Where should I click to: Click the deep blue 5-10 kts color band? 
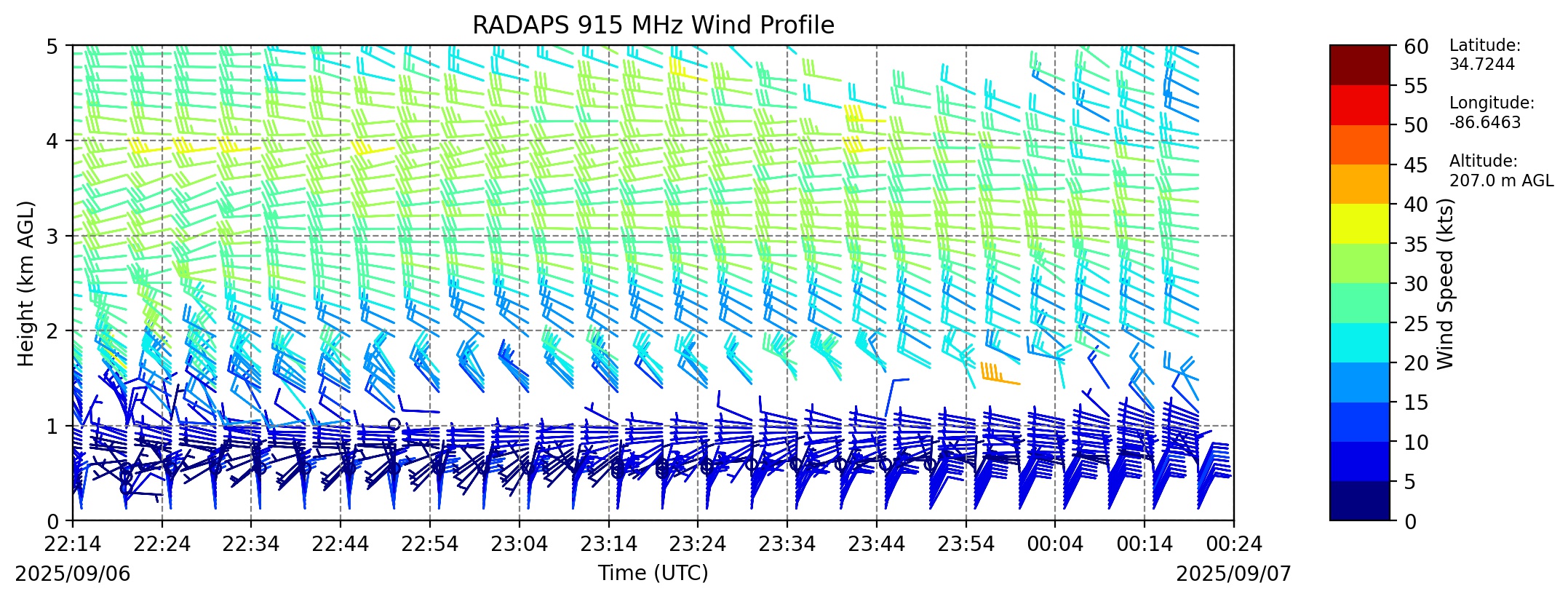point(1359,461)
